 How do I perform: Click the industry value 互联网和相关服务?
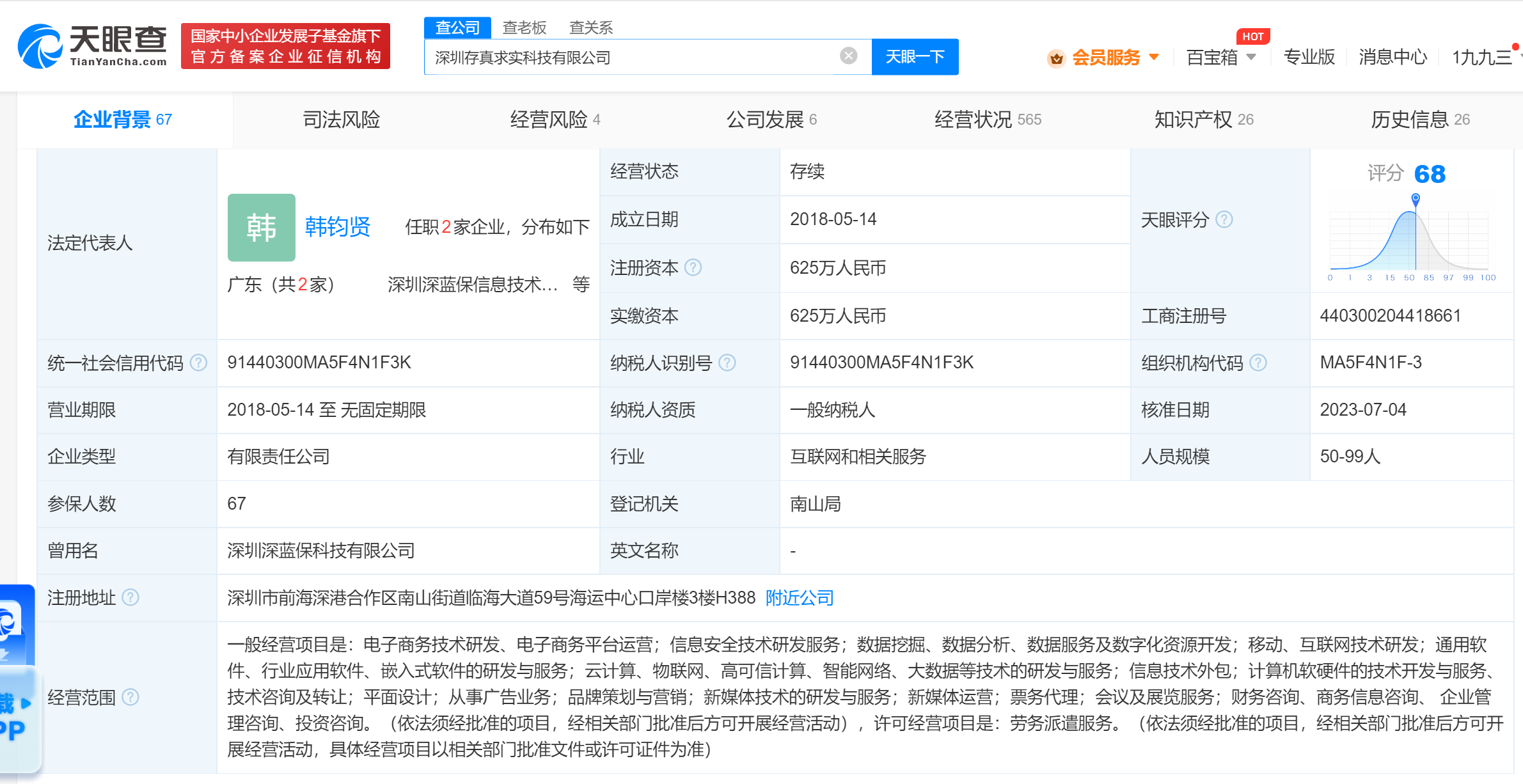[858, 457]
